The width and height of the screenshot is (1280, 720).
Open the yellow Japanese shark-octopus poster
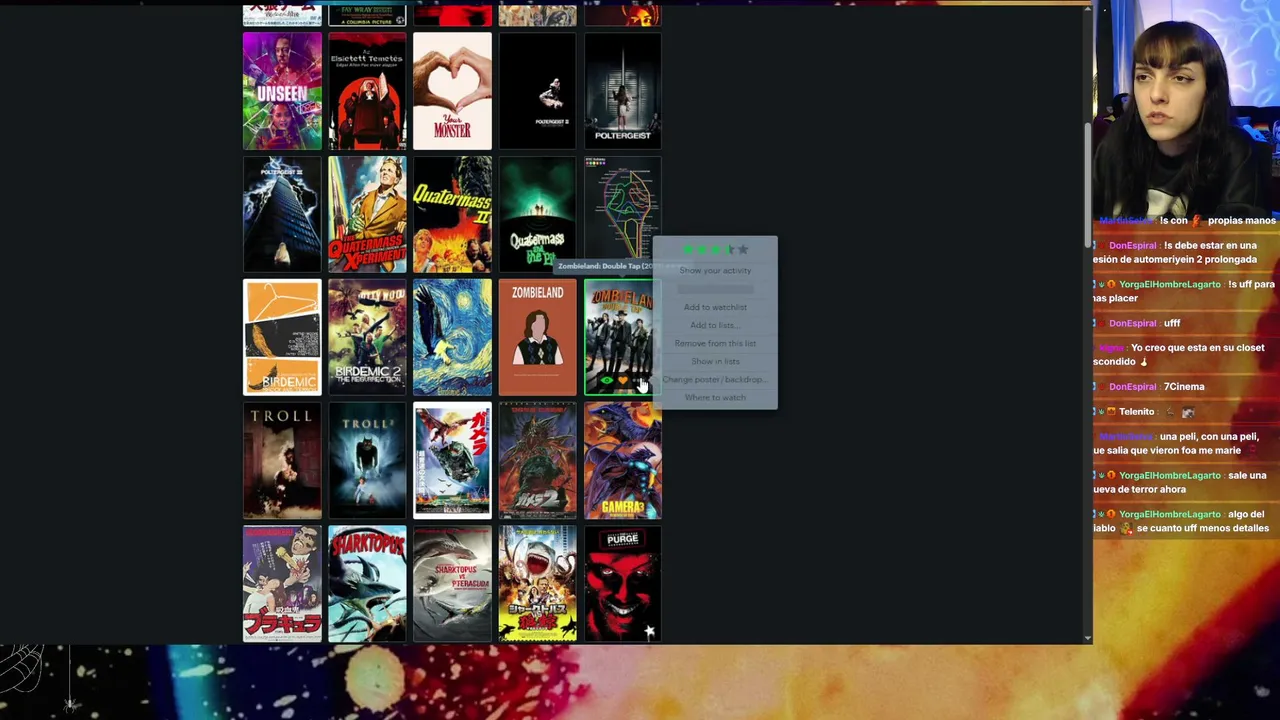[x=537, y=584]
